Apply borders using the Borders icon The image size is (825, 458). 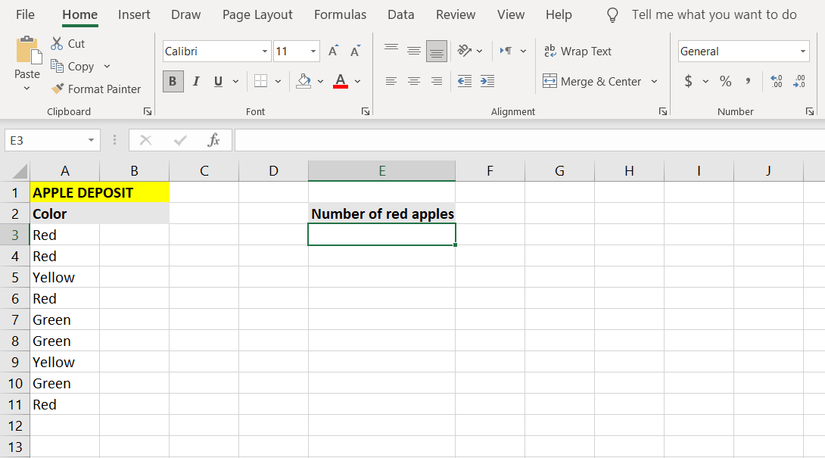point(260,81)
